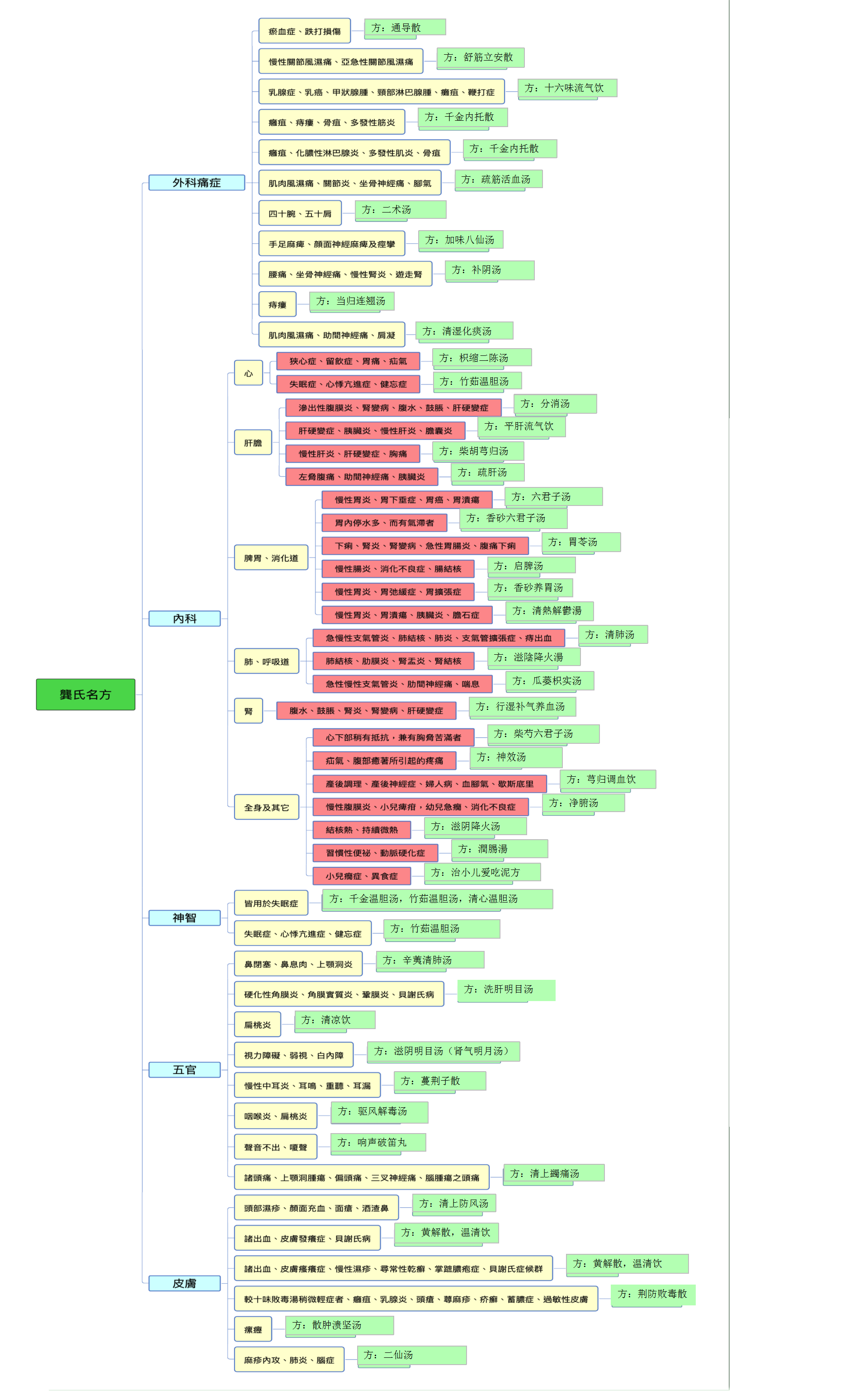Click the 方:清湿化痰汤 label
The image size is (868, 1394).
point(464,331)
